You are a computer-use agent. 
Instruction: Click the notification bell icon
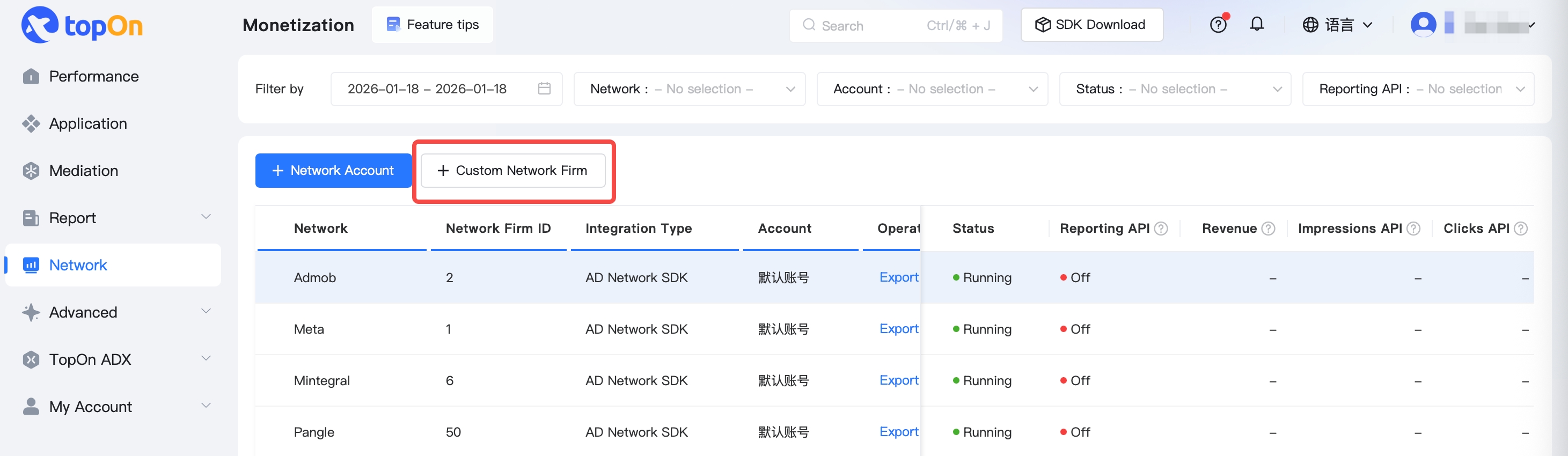[x=1257, y=24]
